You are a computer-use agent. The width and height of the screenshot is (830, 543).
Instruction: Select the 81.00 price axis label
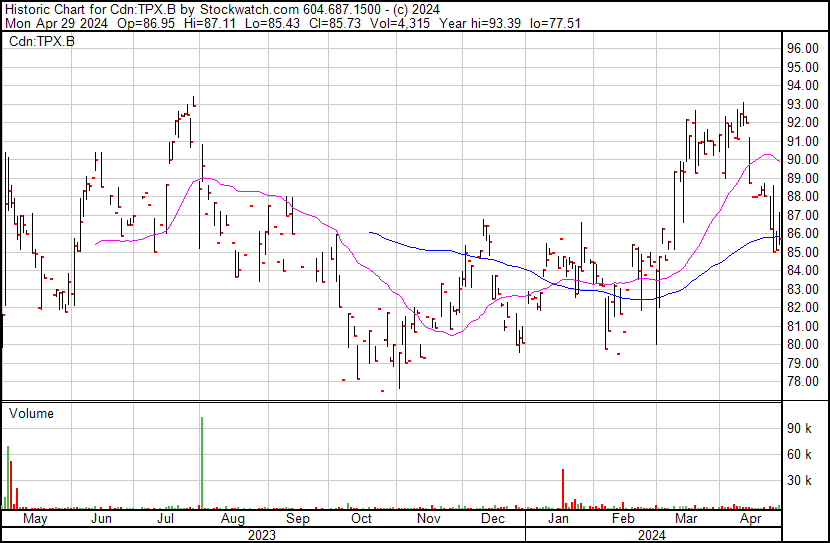click(803, 327)
